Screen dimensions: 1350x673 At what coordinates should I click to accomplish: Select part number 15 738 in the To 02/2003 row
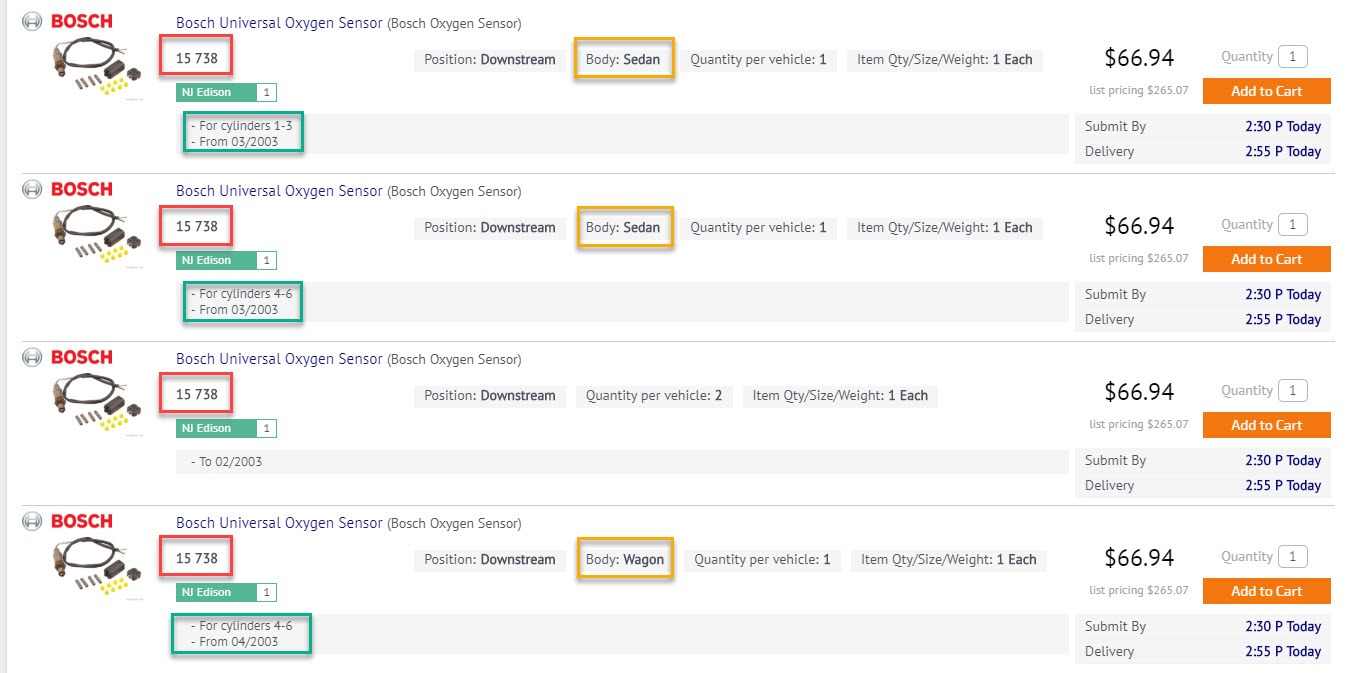(x=197, y=394)
